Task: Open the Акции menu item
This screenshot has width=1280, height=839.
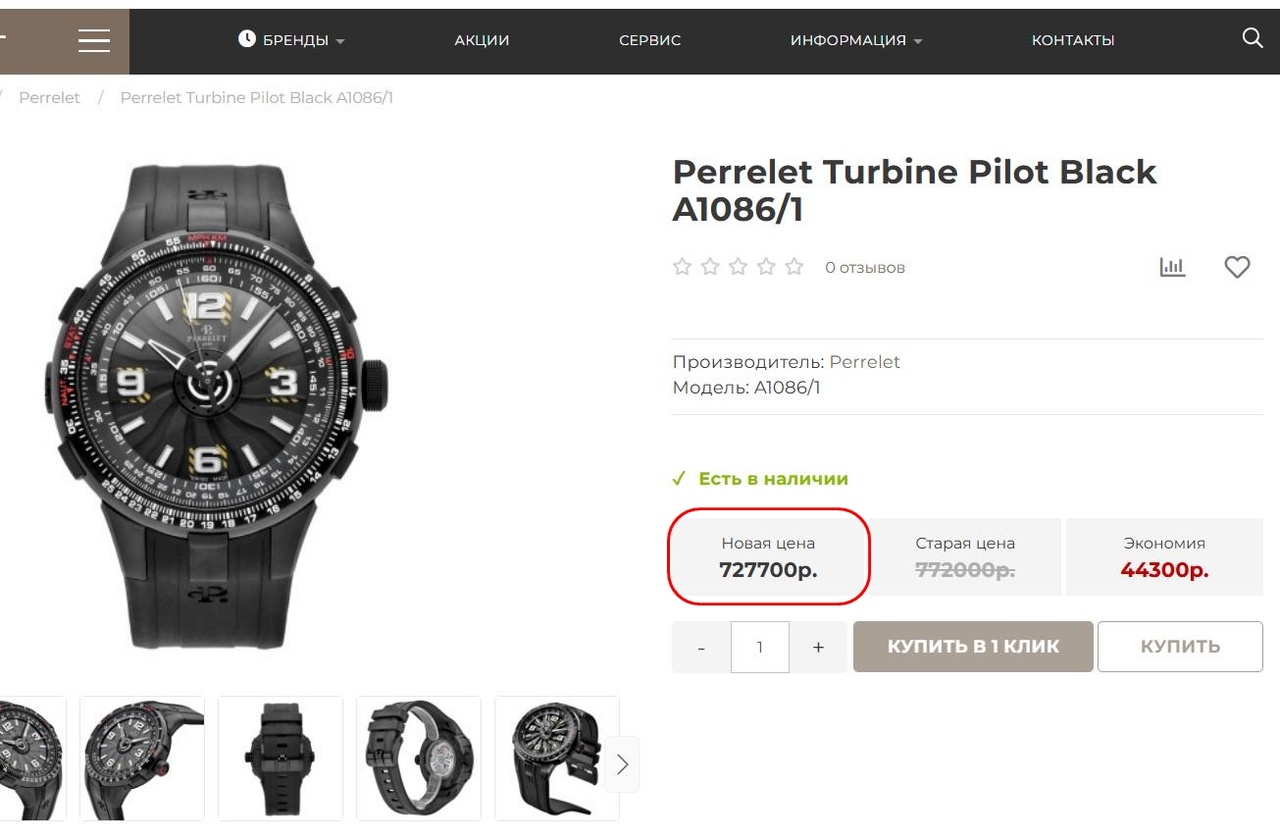Action: point(482,41)
